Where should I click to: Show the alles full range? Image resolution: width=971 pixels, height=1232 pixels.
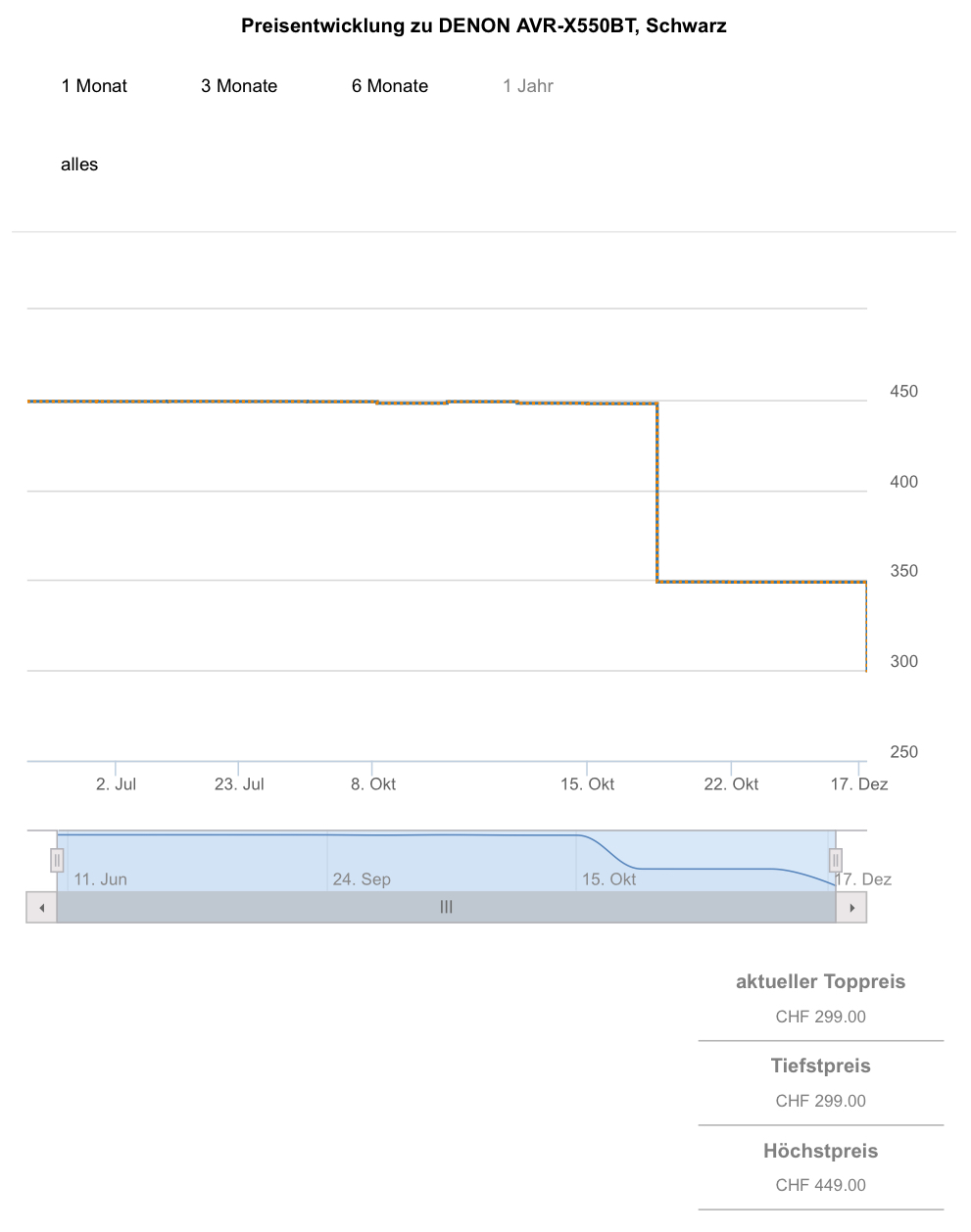click(79, 165)
